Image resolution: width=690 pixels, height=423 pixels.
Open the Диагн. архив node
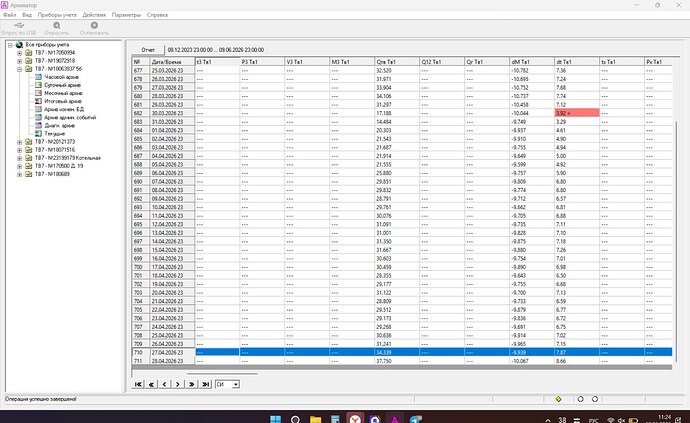[59, 125]
